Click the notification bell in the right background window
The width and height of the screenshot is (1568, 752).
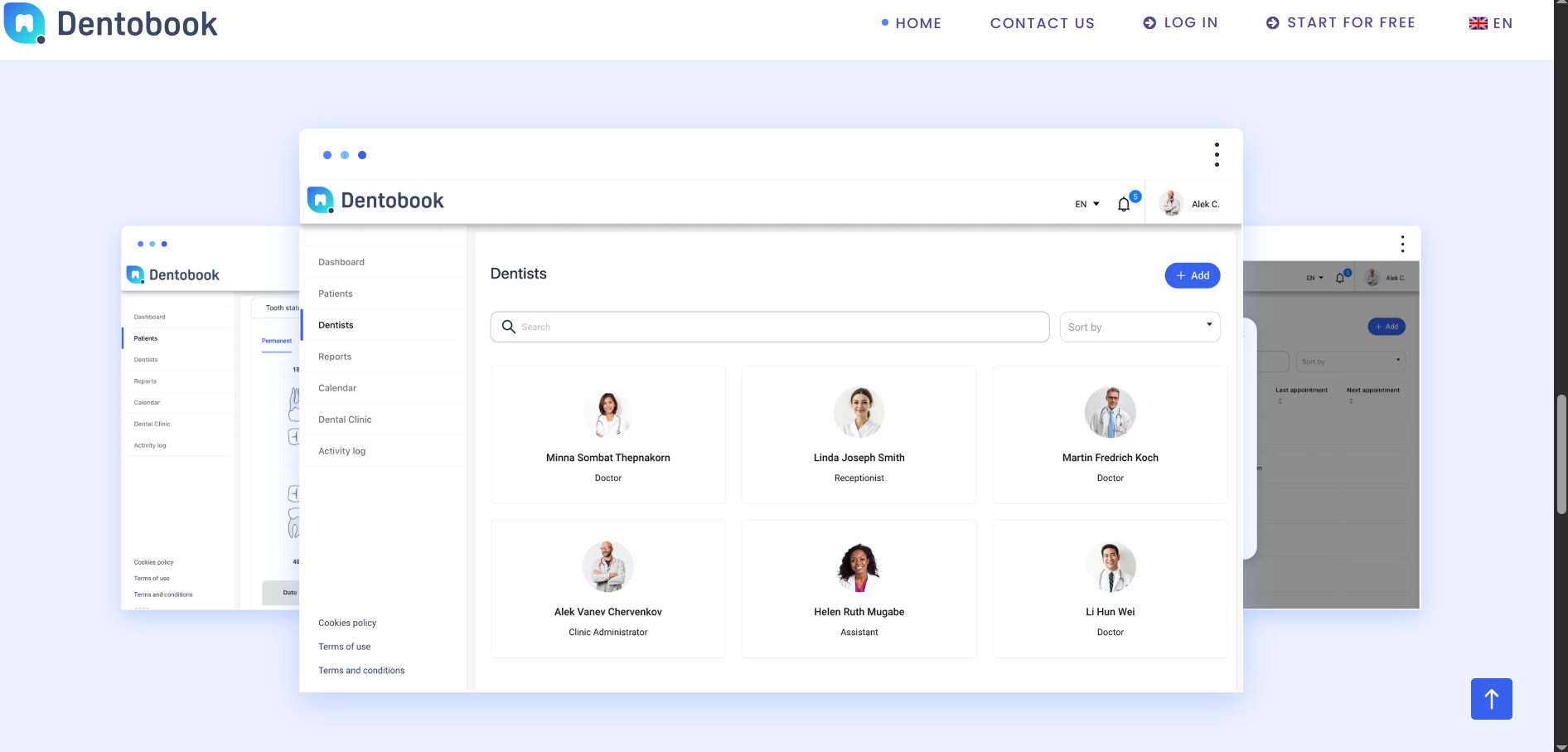[x=1340, y=278]
